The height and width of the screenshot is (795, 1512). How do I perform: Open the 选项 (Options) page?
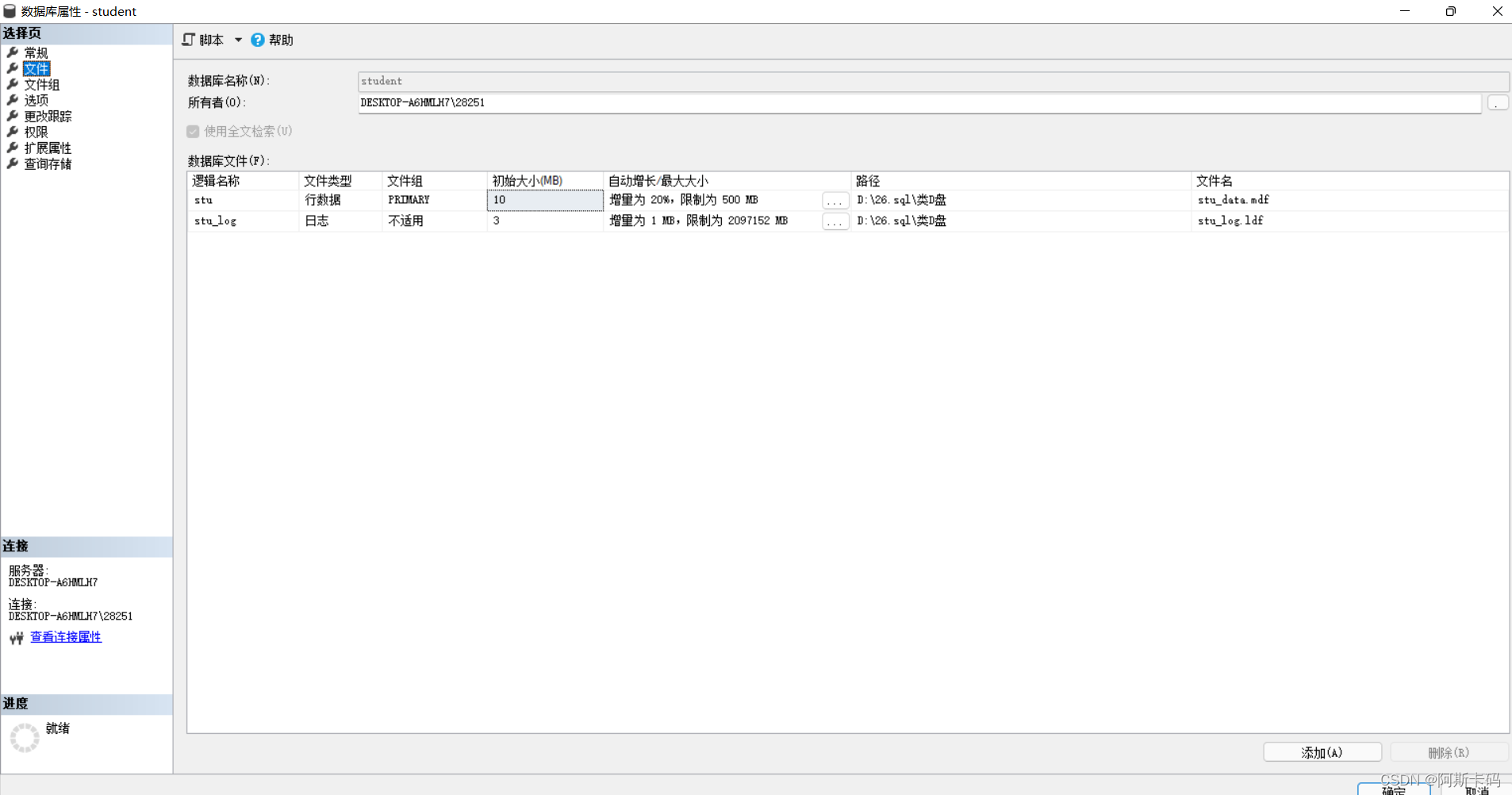pyautogui.click(x=36, y=100)
